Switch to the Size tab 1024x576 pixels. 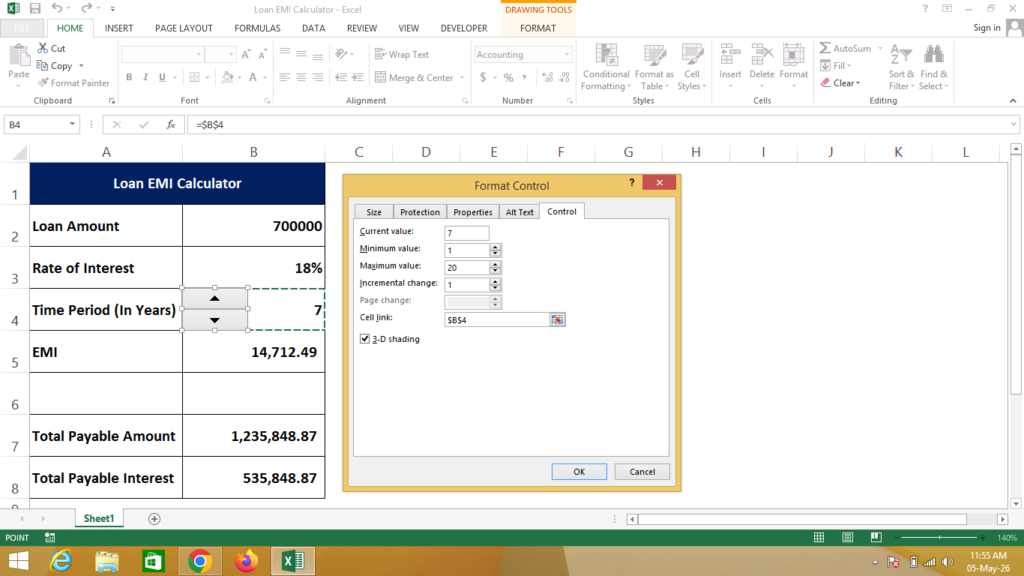tap(374, 212)
